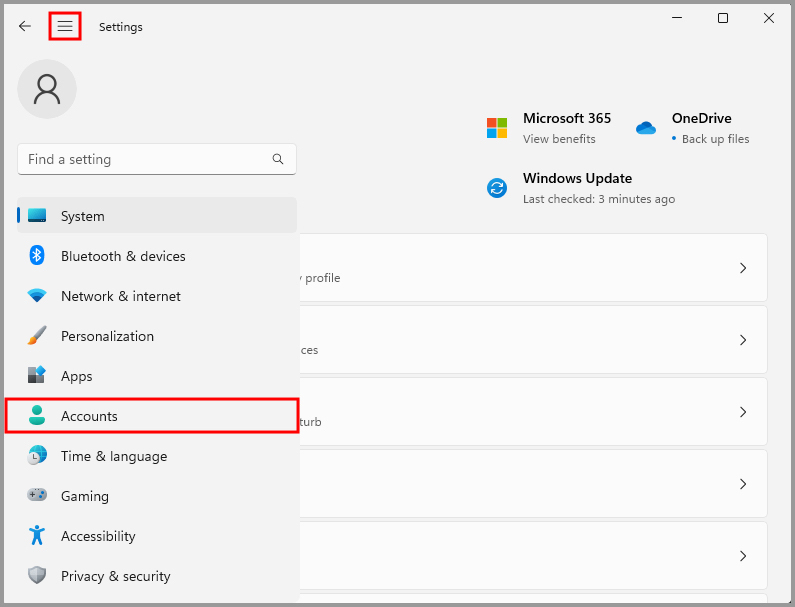
Task: Open the Accessibility category
Action: pyautogui.click(x=152, y=536)
